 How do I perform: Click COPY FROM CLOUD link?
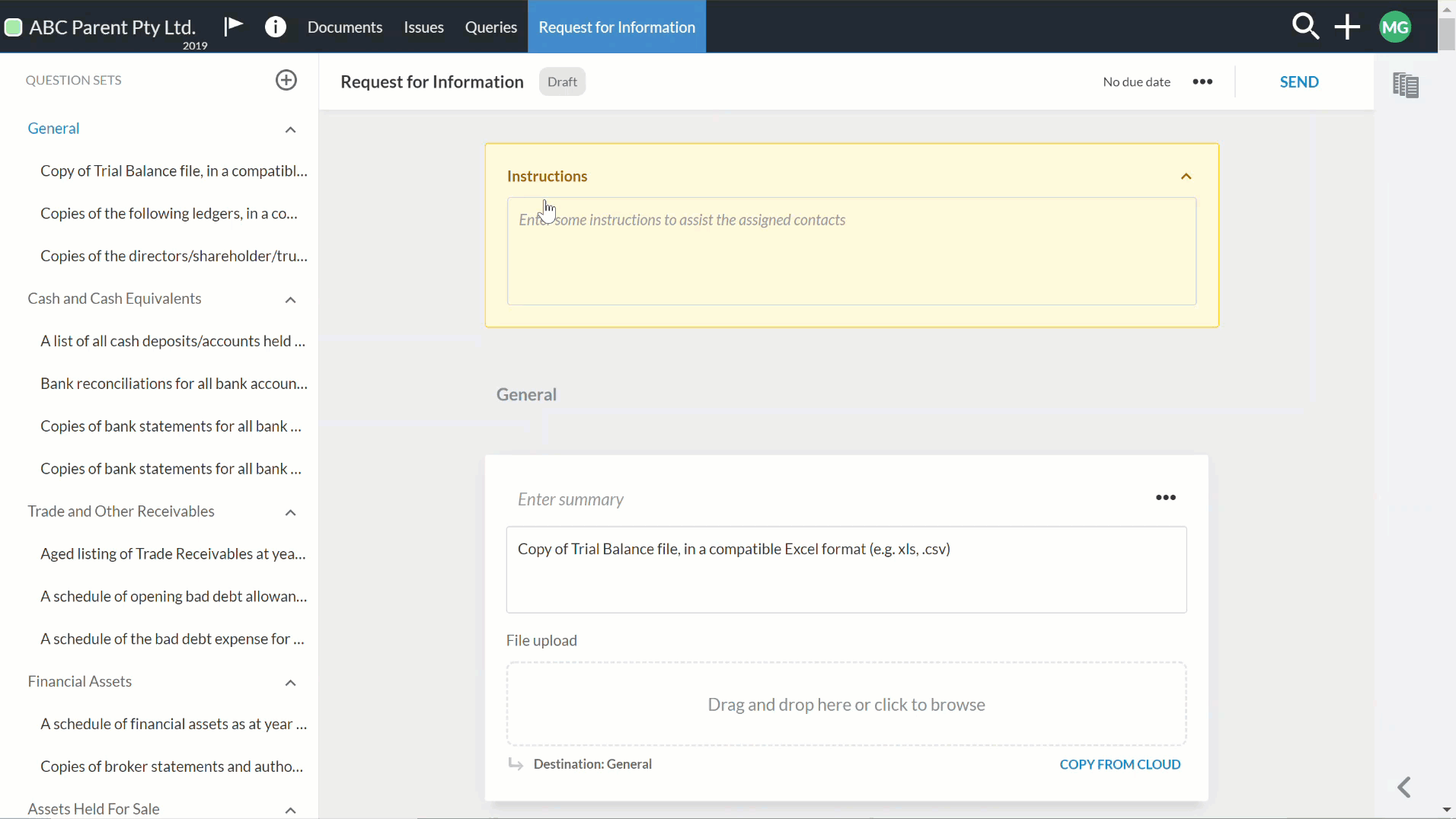click(1120, 764)
